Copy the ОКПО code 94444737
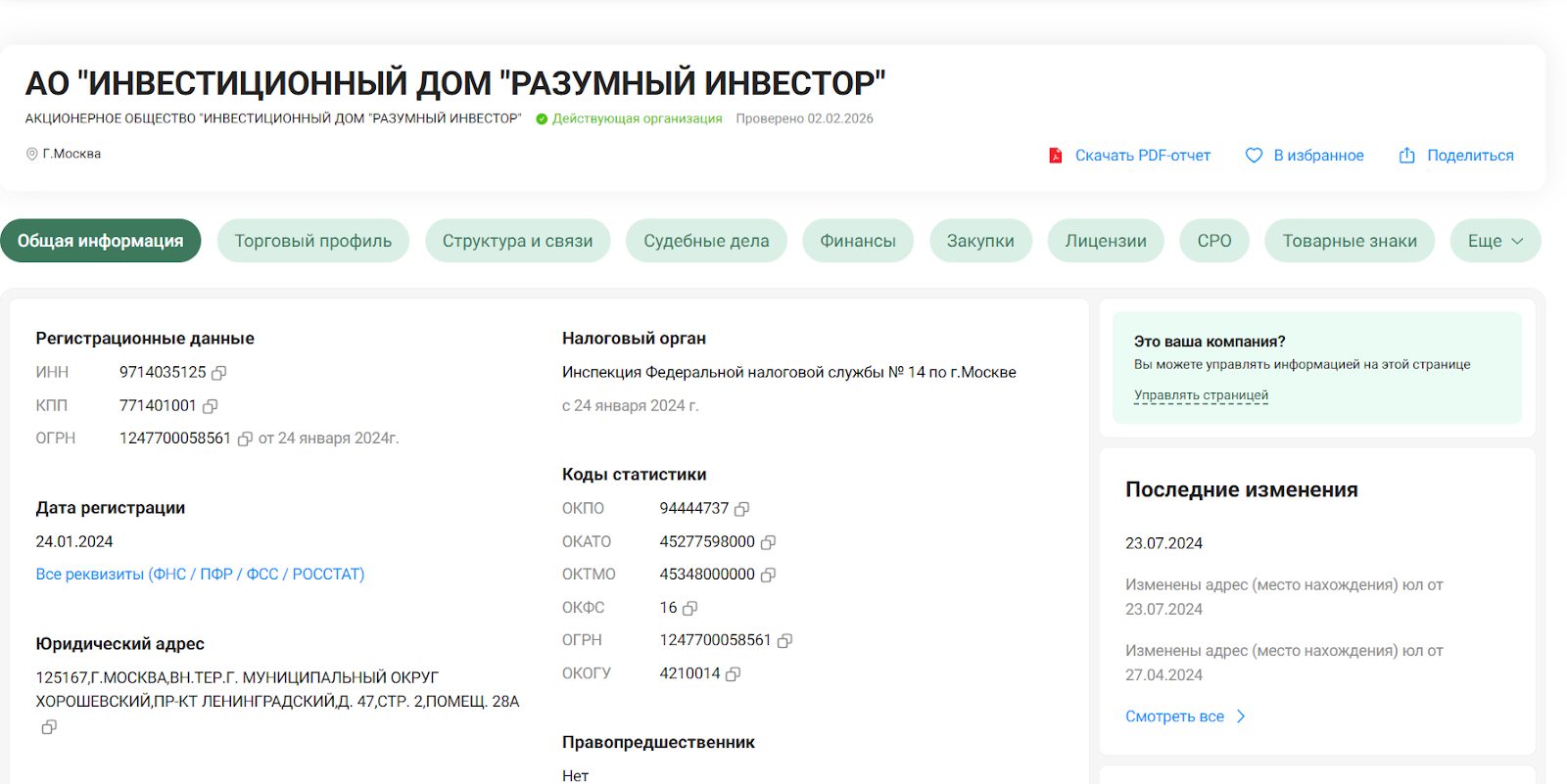 pos(742,509)
